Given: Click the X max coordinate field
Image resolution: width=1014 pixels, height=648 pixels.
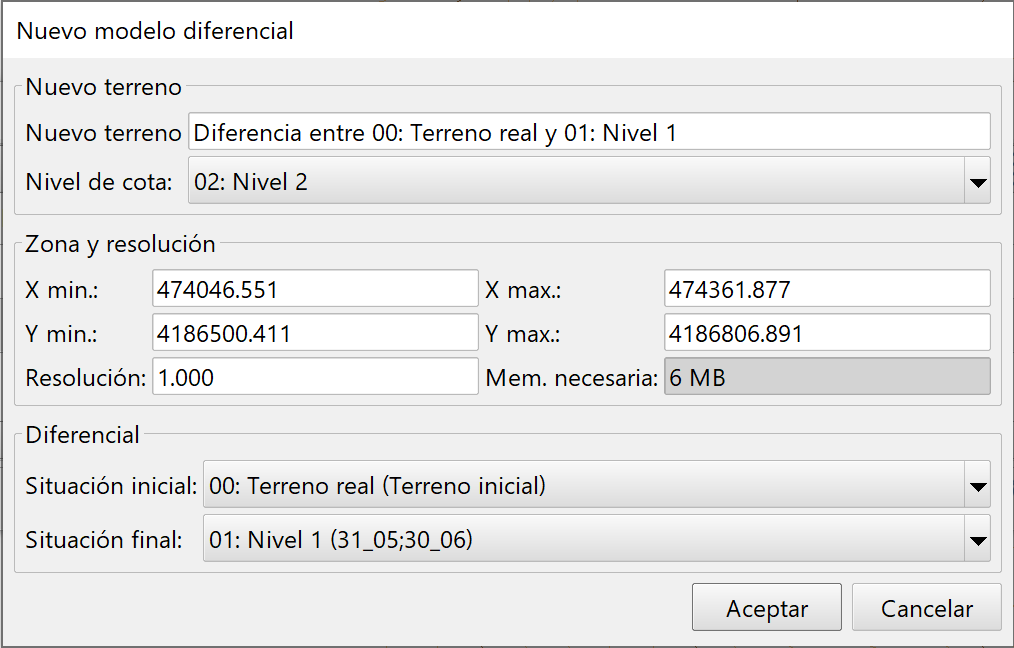Looking at the screenshot, I should 827,287.
